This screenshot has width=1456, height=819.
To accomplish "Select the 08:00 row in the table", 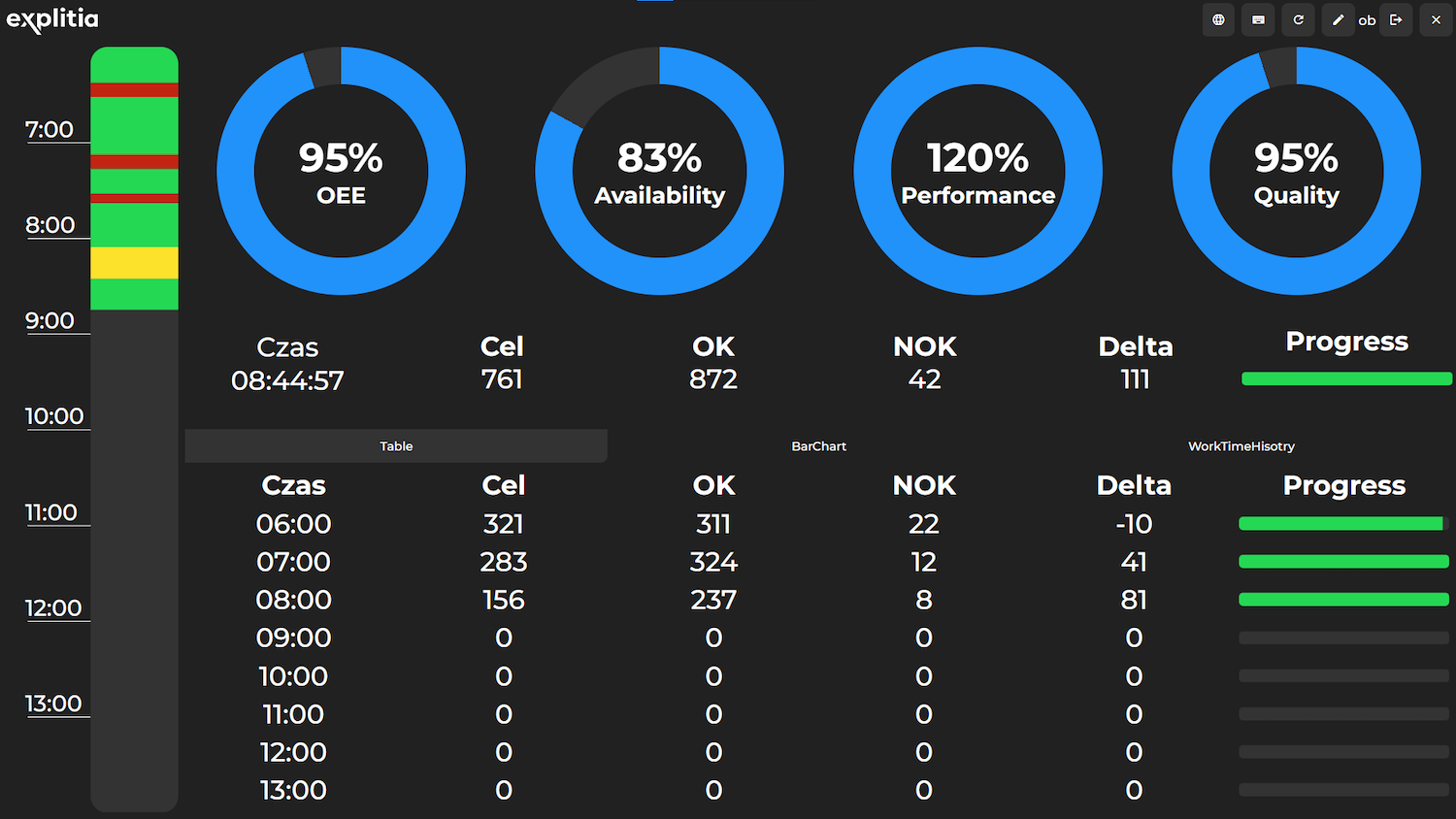I will click(818, 600).
